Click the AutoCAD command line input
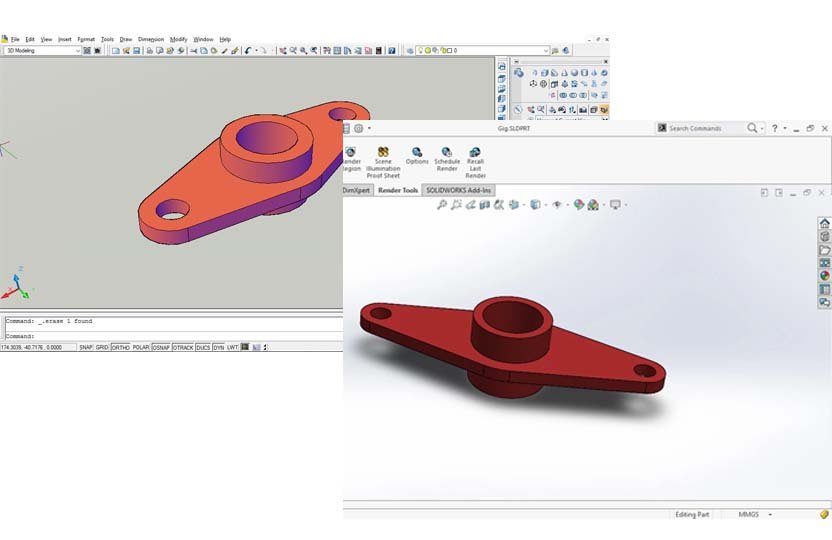The image size is (832, 540). click(170, 336)
